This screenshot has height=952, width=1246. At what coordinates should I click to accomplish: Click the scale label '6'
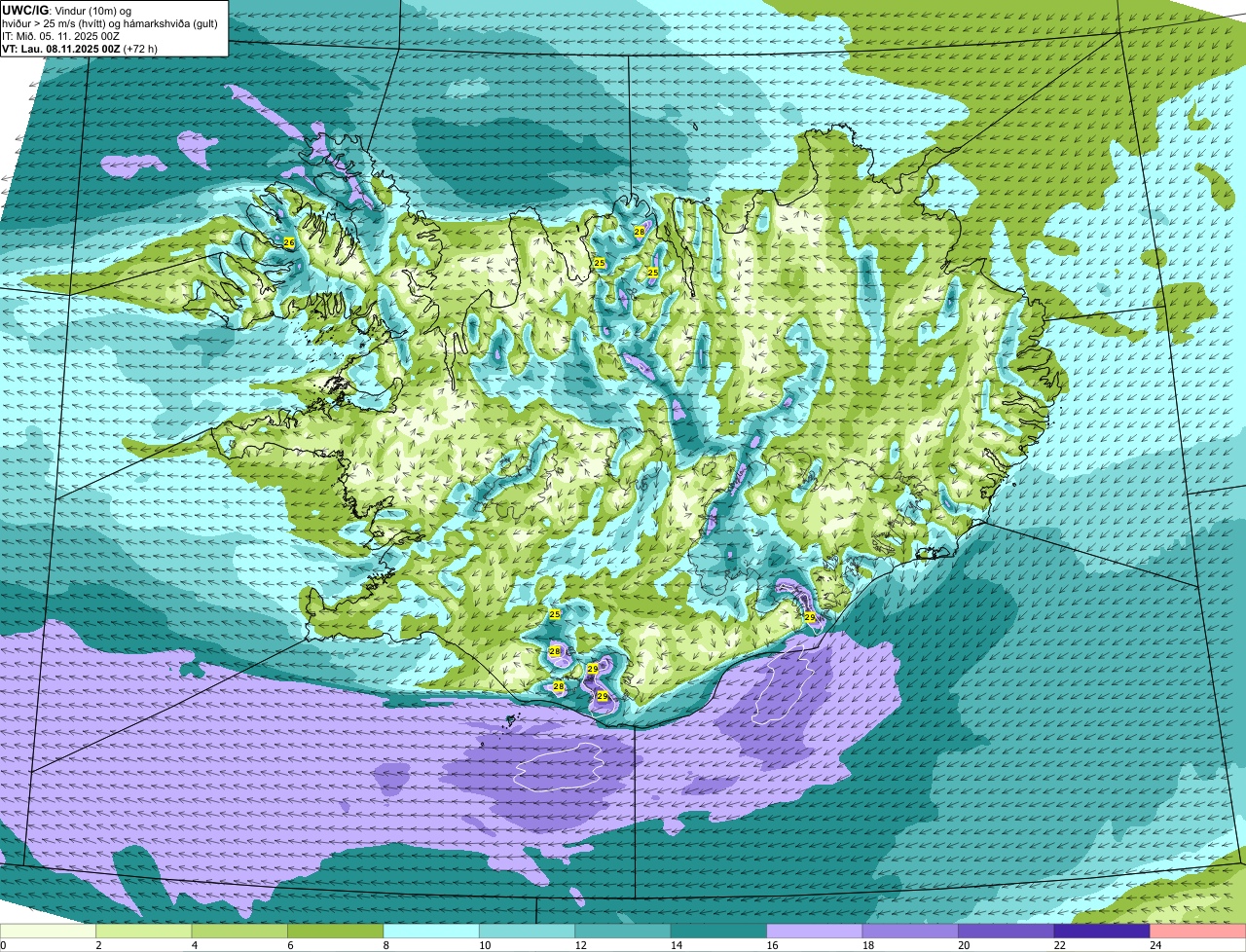(x=290, y=945)
